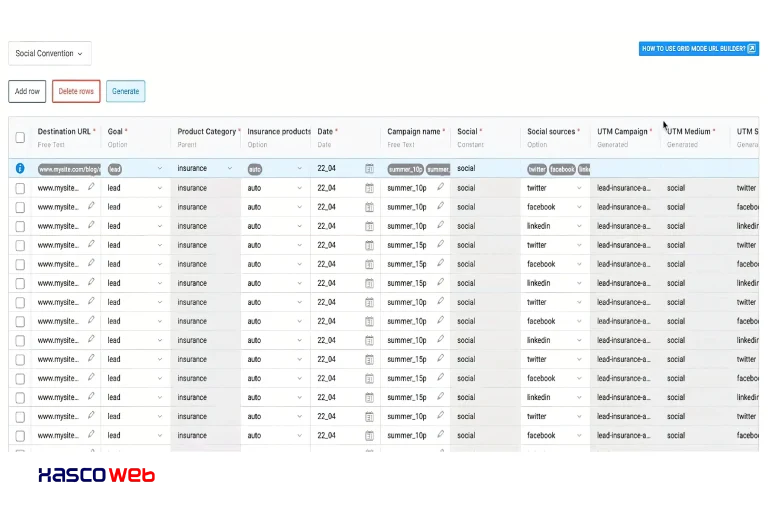Check the second summer_15p facebook row checkbox
This screenshot has height=506, width=768.
tap(20, 379)
